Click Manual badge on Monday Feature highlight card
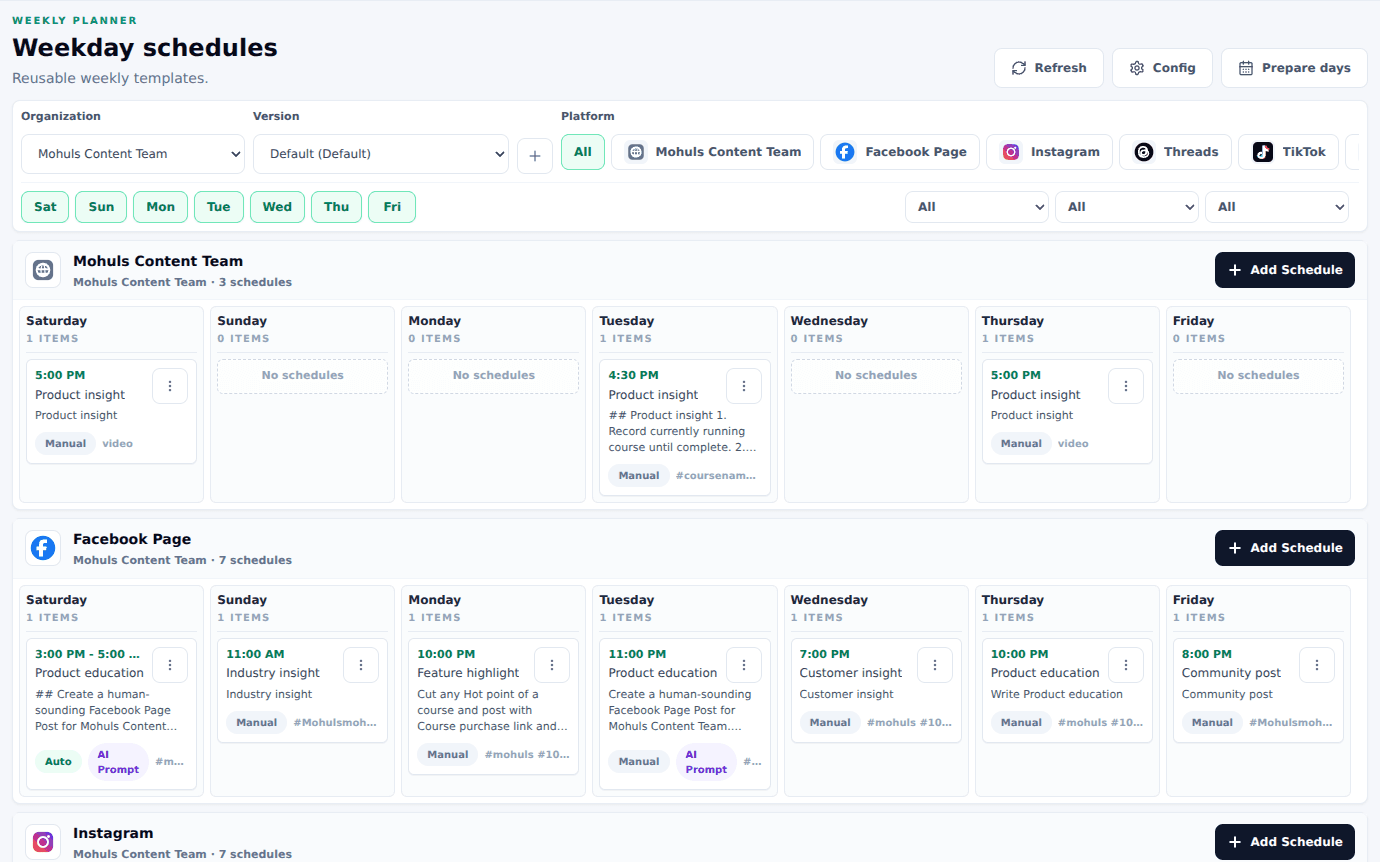1380x862 pixels. 448,755
